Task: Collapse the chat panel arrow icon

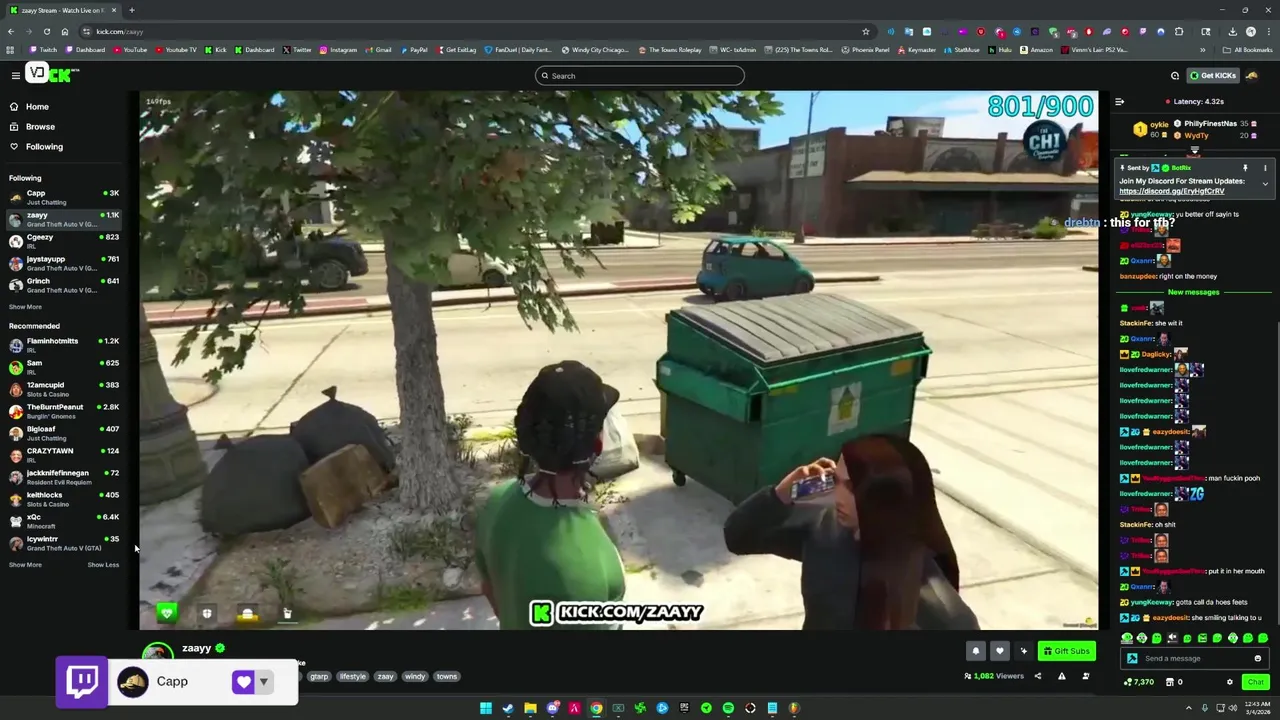Action: point(1119,101)
